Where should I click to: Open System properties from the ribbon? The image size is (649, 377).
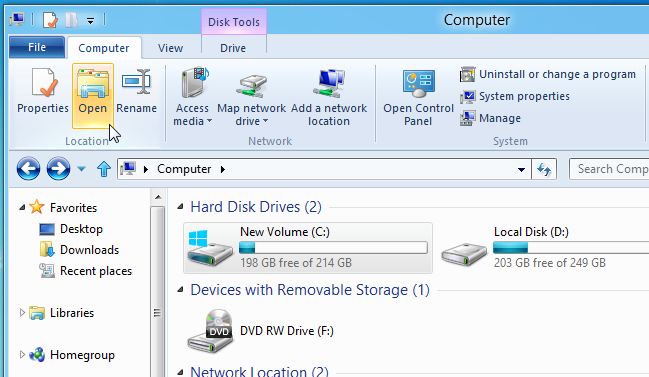[514, 96]
